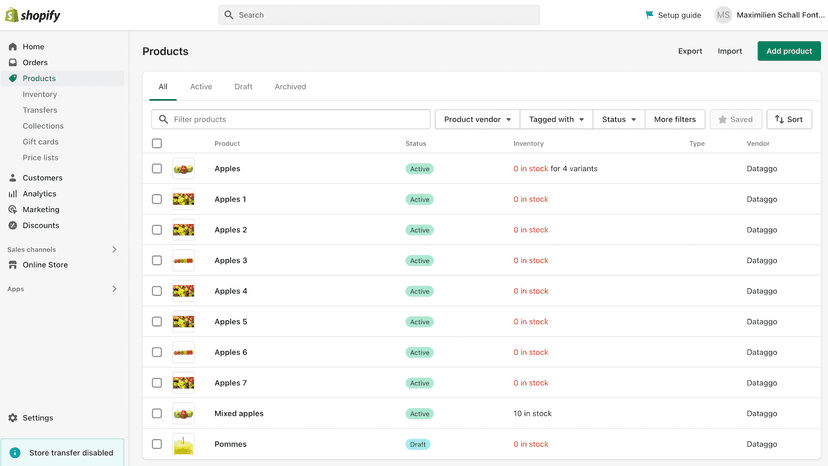Open the More filters button
The image size is (828, 466).
pyautogui.click(x=675, y=119)
